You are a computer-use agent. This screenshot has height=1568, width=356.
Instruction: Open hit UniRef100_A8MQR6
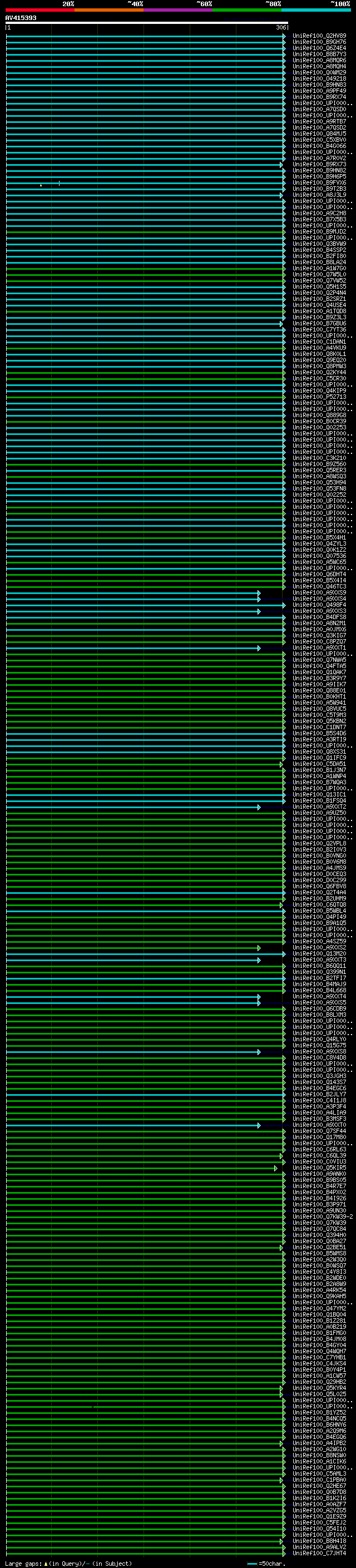(319, 60)
